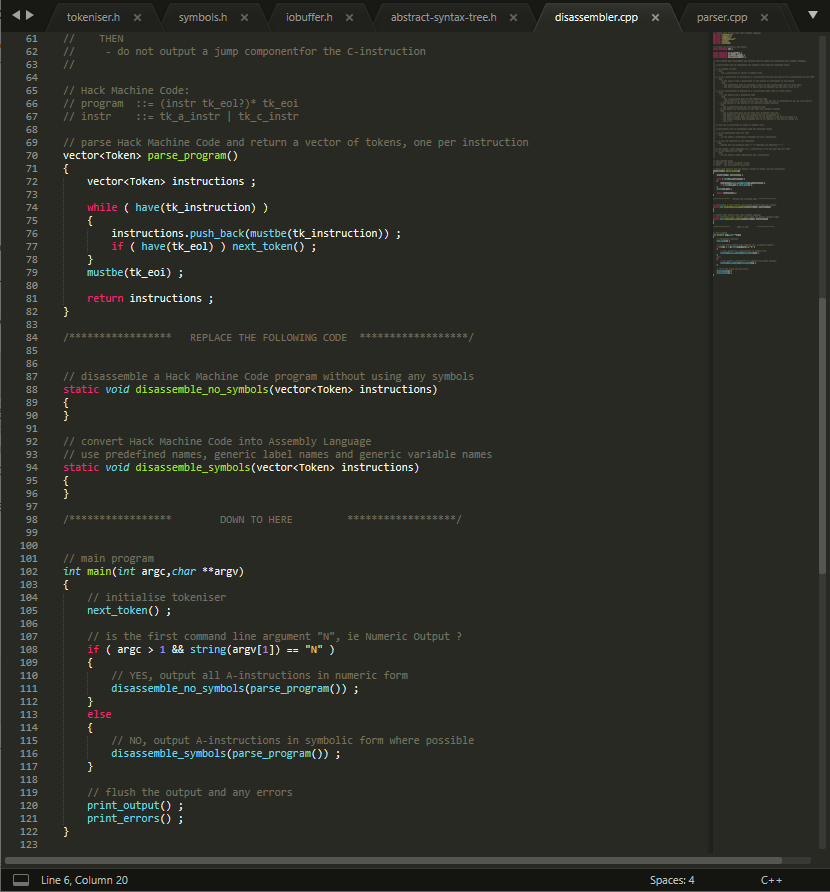This screenshot has width=830, height=892.
Task: Click the disassemble_no_symbols function definition name
Action: pos(201,390)
